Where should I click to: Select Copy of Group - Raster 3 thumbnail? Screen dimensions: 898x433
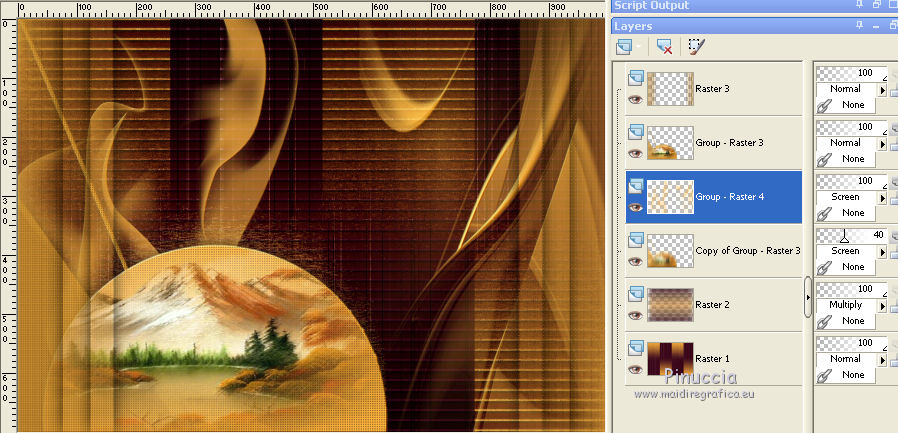click(x=670, y=251)
